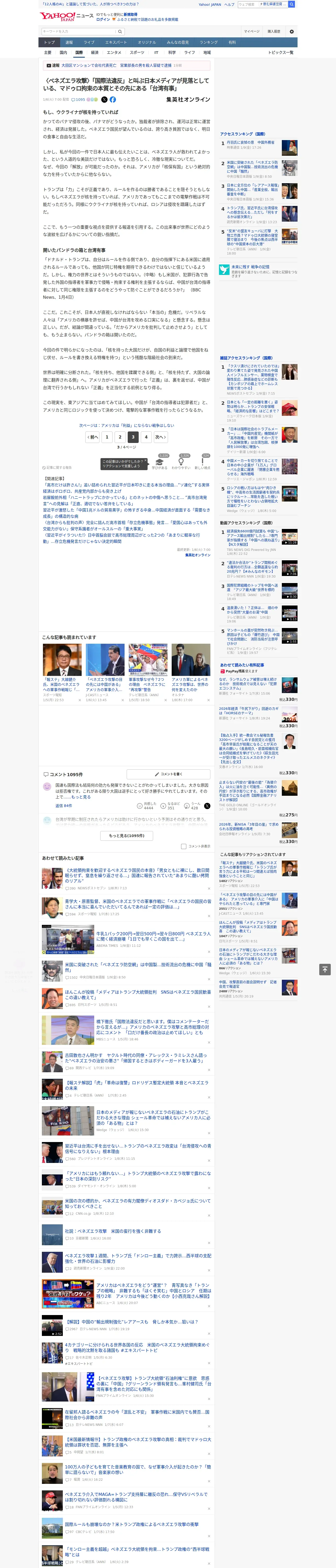Share the first comment on X
The height and width of the screenshot is (1568, 336).
(x=207, y=805)
